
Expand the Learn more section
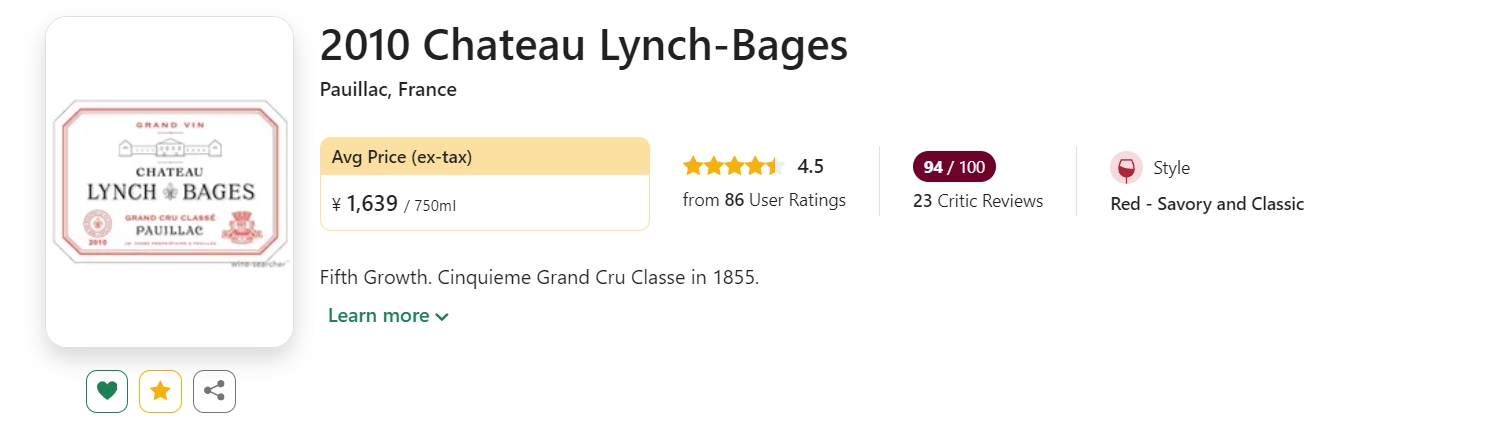(388, 315)
